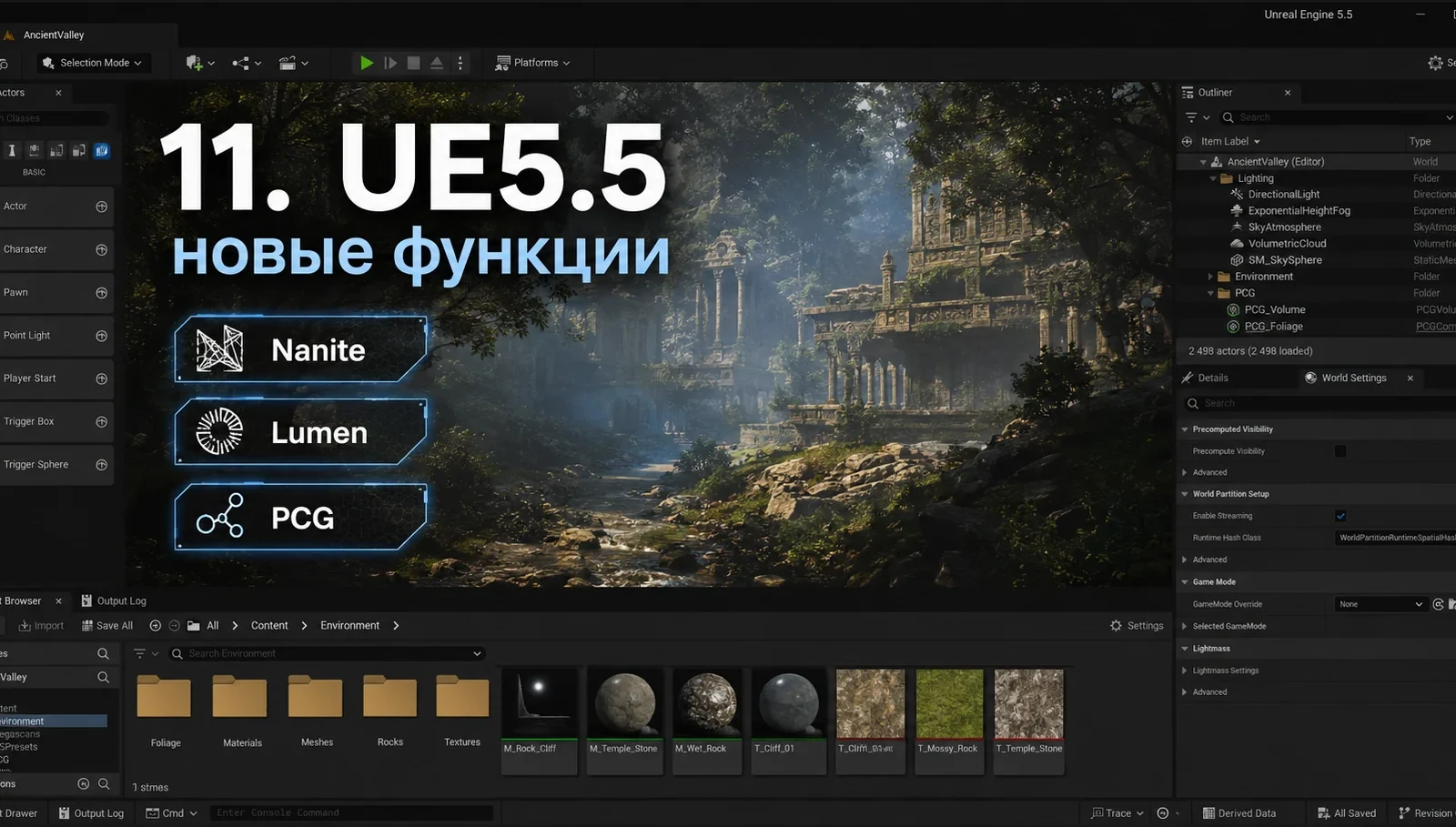Open the Add content (plus cube) dropdown
Screen dimensions: 1456x827
point(199,63)
